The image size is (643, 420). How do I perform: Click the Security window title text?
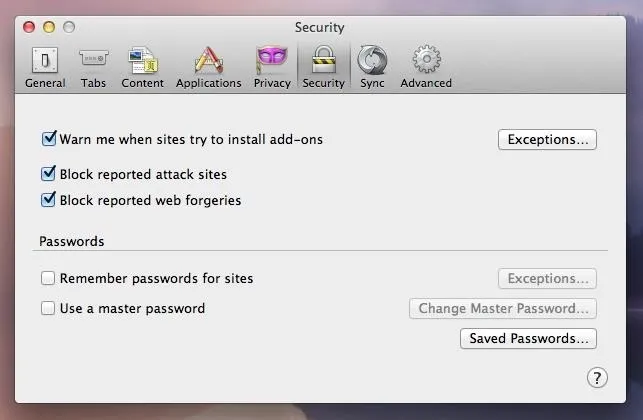click(x=319, y=27)
